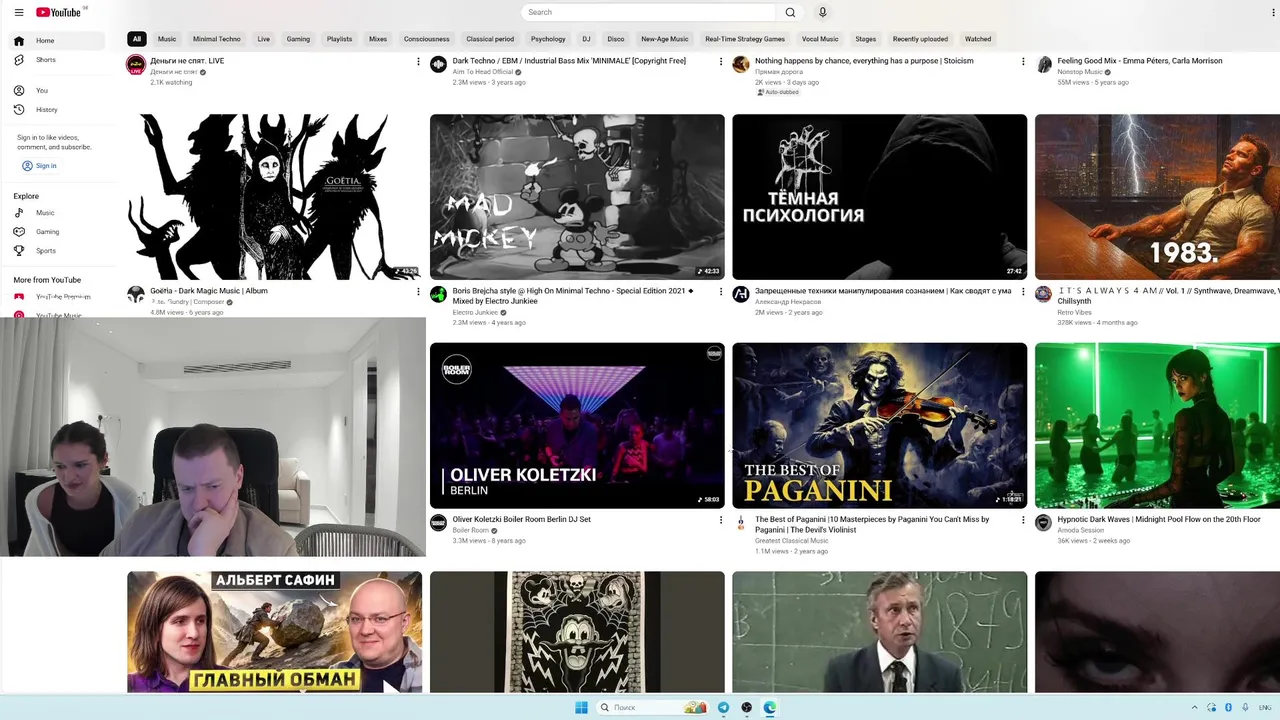This screenshot has width=1280, height=720.
Task: Open options for Dark Techno MINIMALE video
Action: click(x=721, y=62)
